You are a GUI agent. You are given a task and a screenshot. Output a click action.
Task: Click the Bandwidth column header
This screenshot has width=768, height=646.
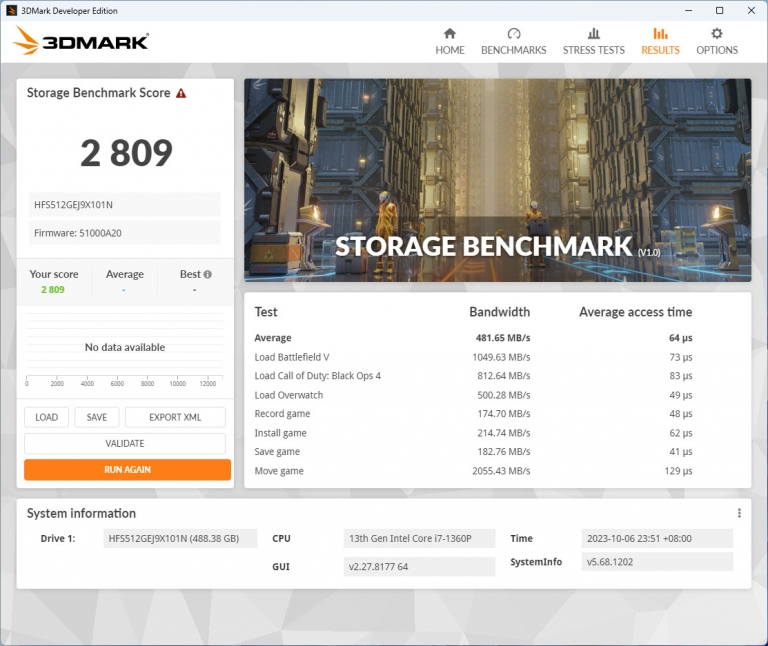tap(500, 312)
